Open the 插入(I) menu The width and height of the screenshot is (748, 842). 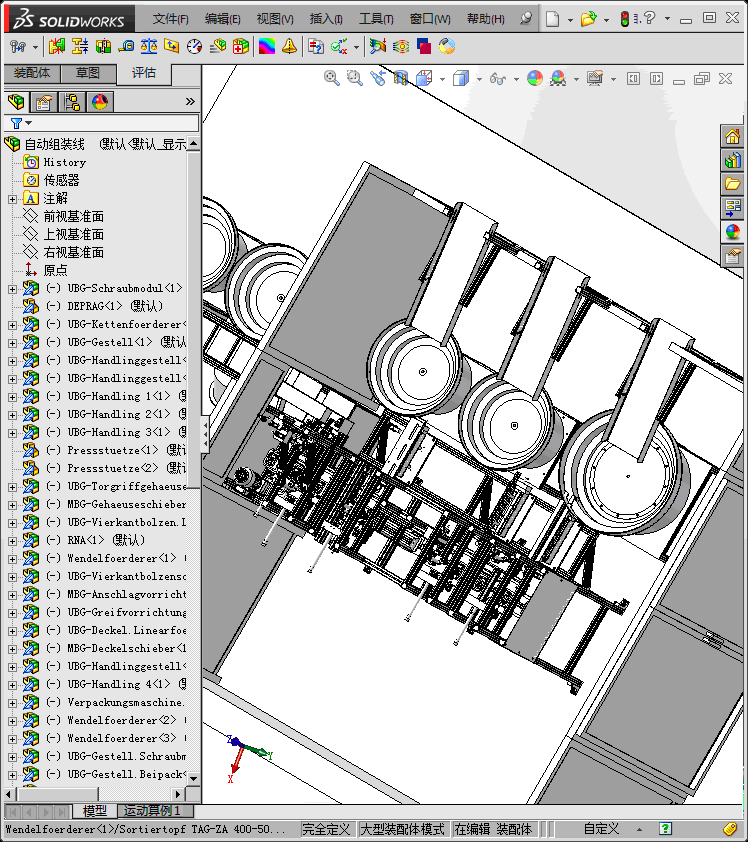[x=325, y=19]
